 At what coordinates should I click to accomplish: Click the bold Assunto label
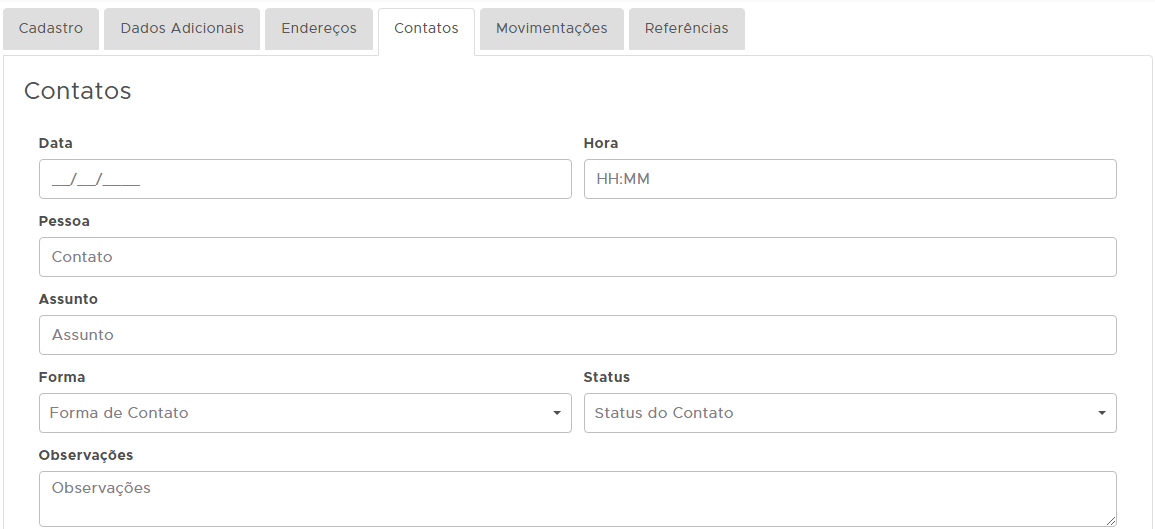click(68, 299)
